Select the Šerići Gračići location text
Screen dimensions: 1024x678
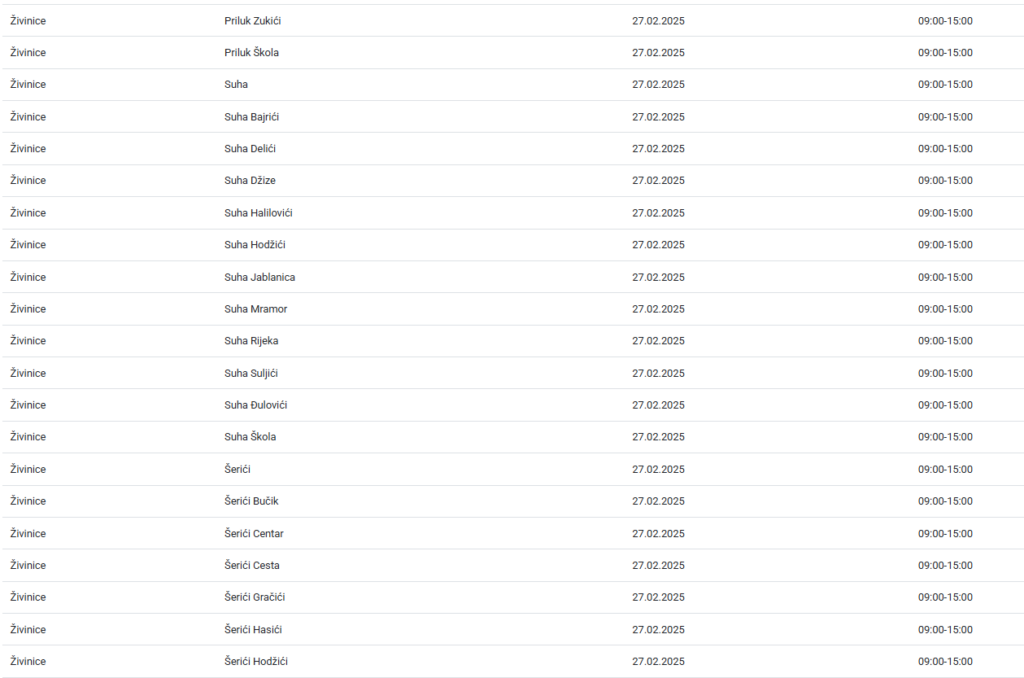pos(255,597)
